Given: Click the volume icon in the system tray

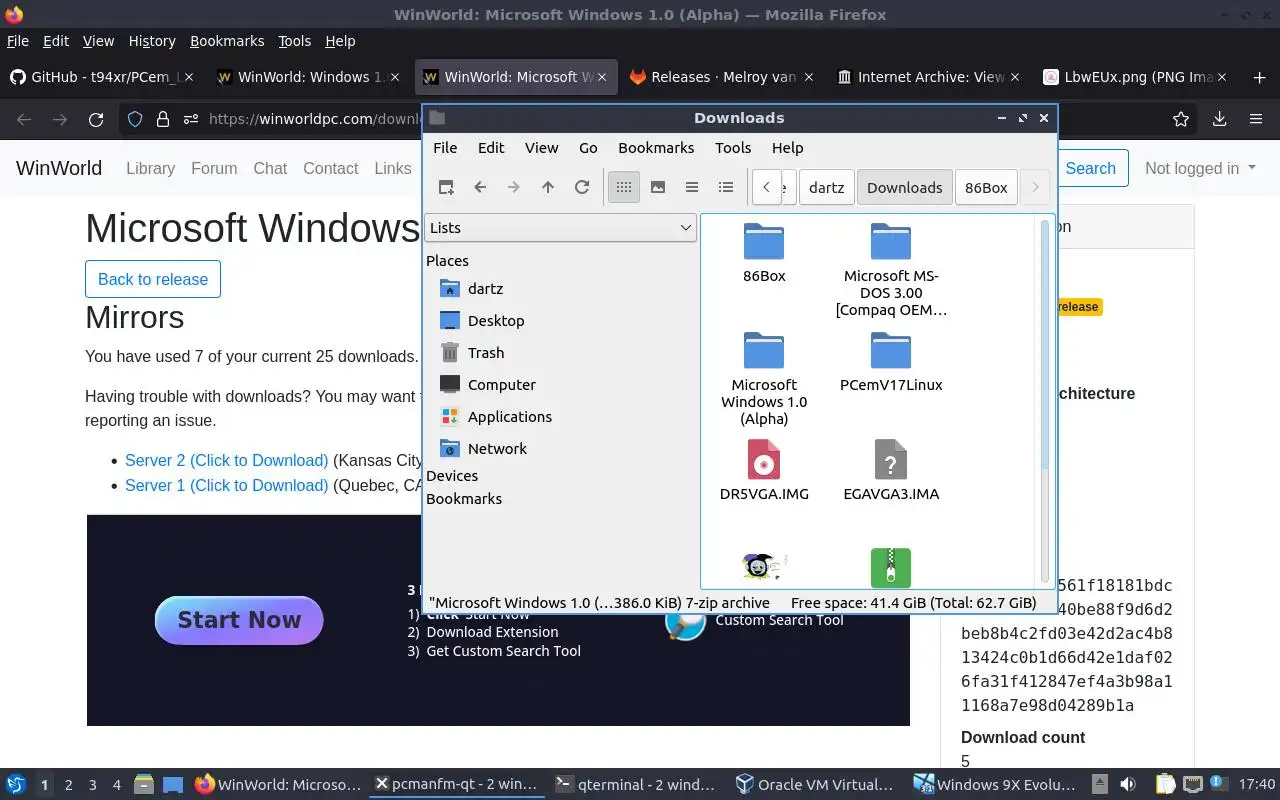Looking at the screenshot, I should [1128, 785].
